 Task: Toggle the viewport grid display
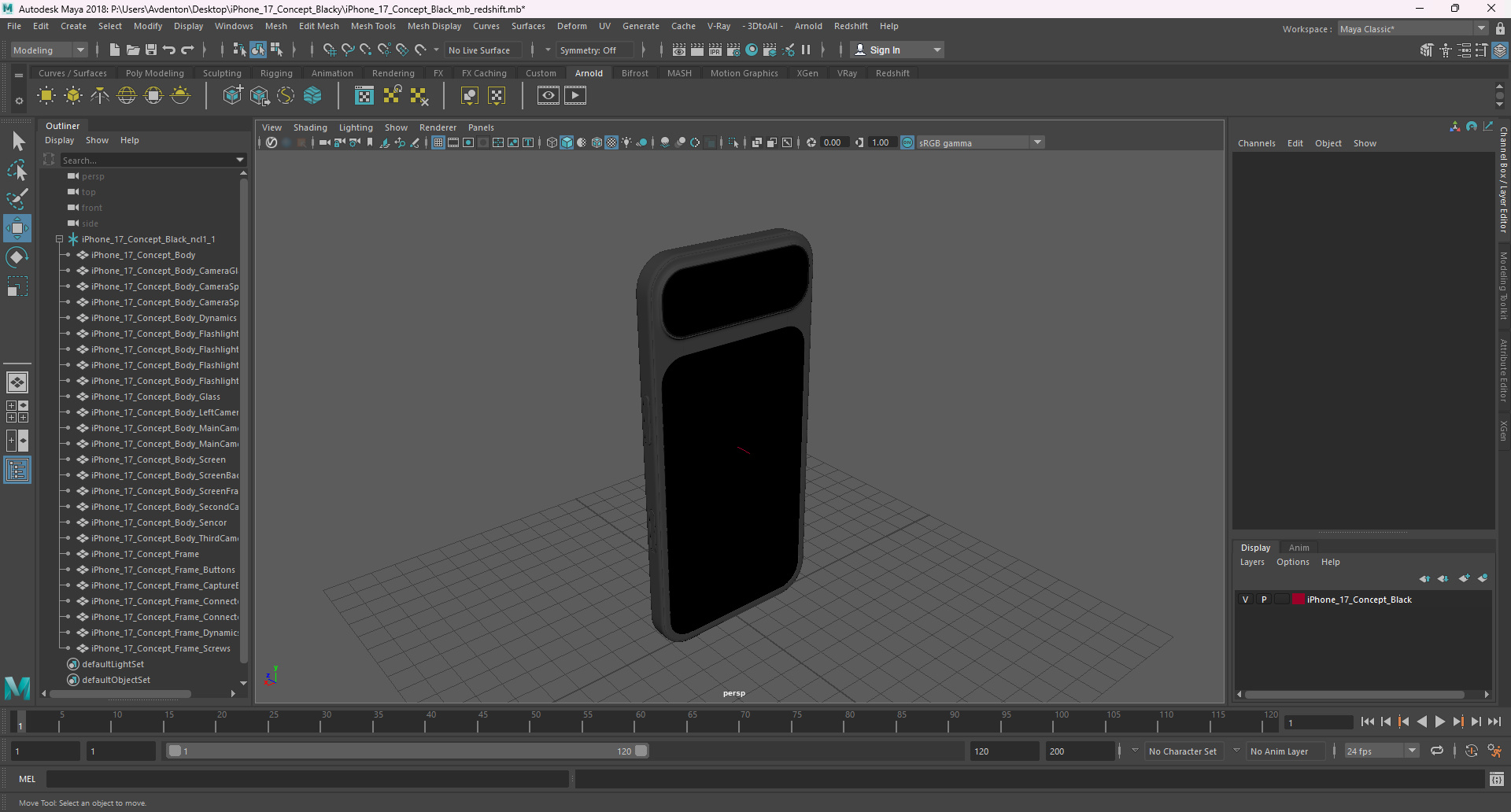[438, 142]
